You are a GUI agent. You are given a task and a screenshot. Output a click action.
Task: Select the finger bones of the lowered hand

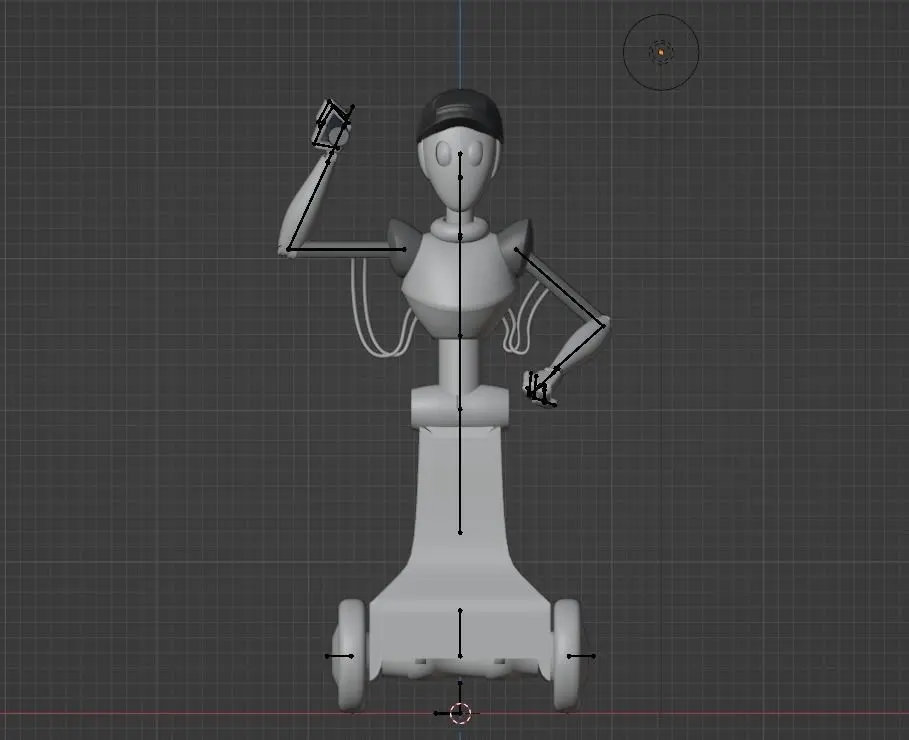click(539, 389)
